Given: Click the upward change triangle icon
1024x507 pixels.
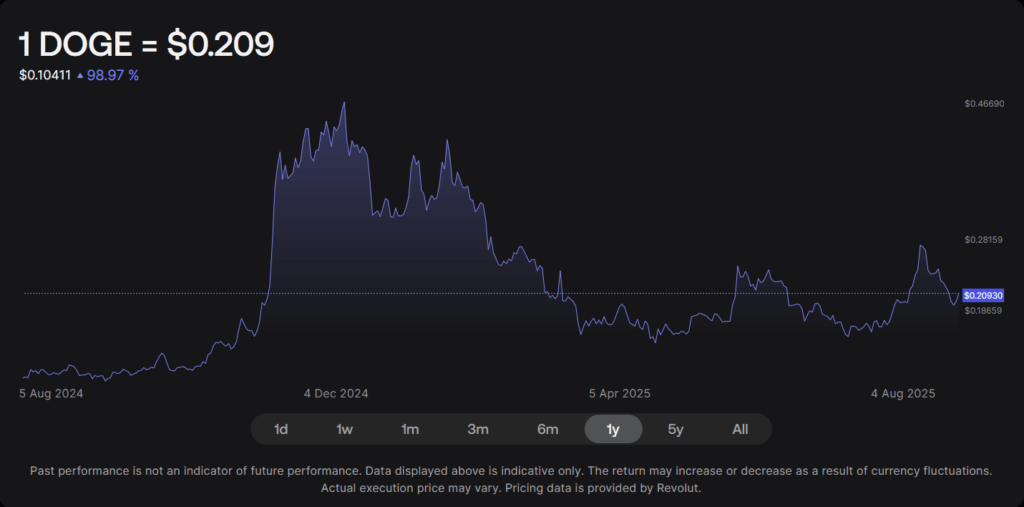Looking at the screenshot, I should (x=80, y=76).
